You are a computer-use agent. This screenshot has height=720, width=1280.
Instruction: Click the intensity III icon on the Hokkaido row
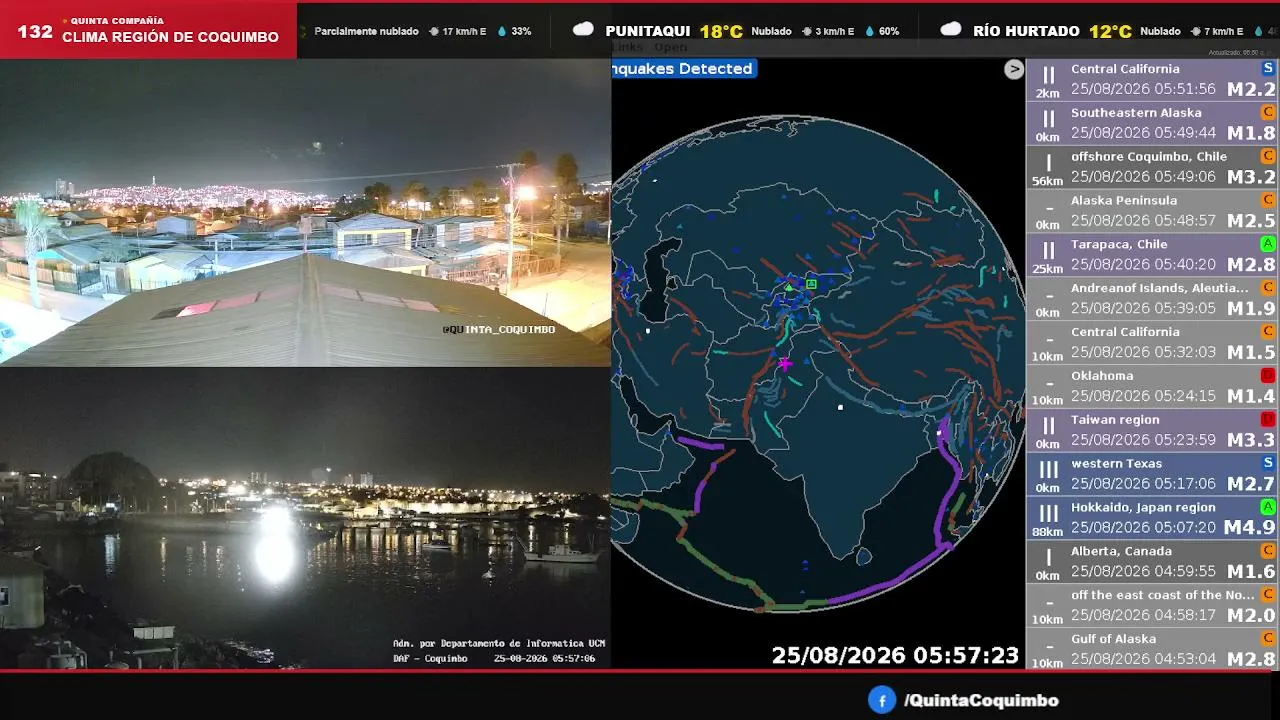tap(1048, 513)
